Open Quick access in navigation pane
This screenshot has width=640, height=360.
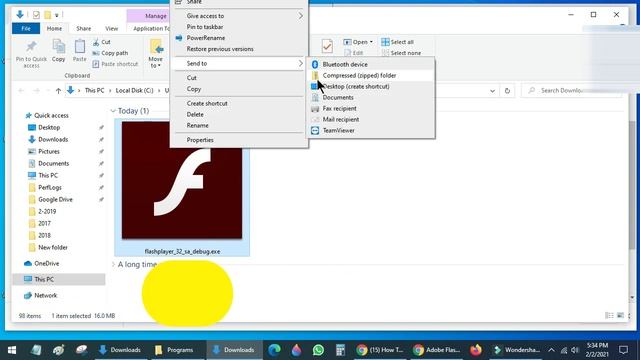(51, 116)
